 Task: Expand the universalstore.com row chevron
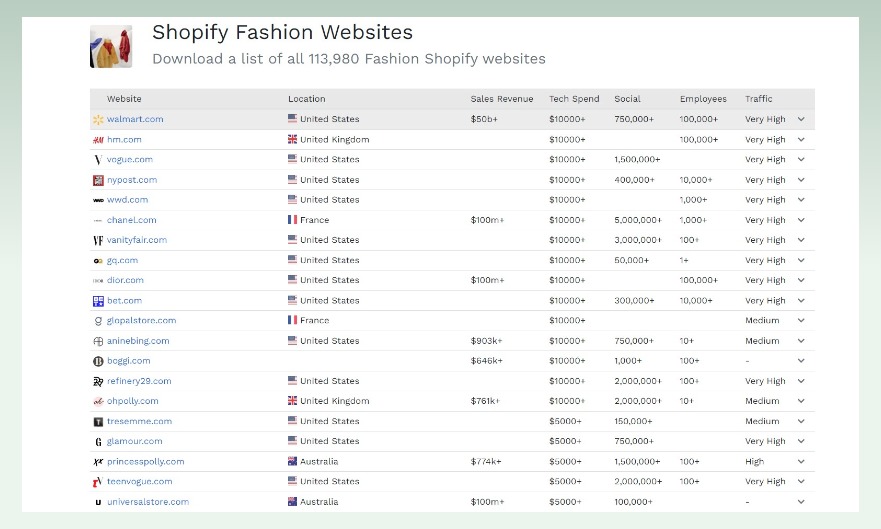801,502
